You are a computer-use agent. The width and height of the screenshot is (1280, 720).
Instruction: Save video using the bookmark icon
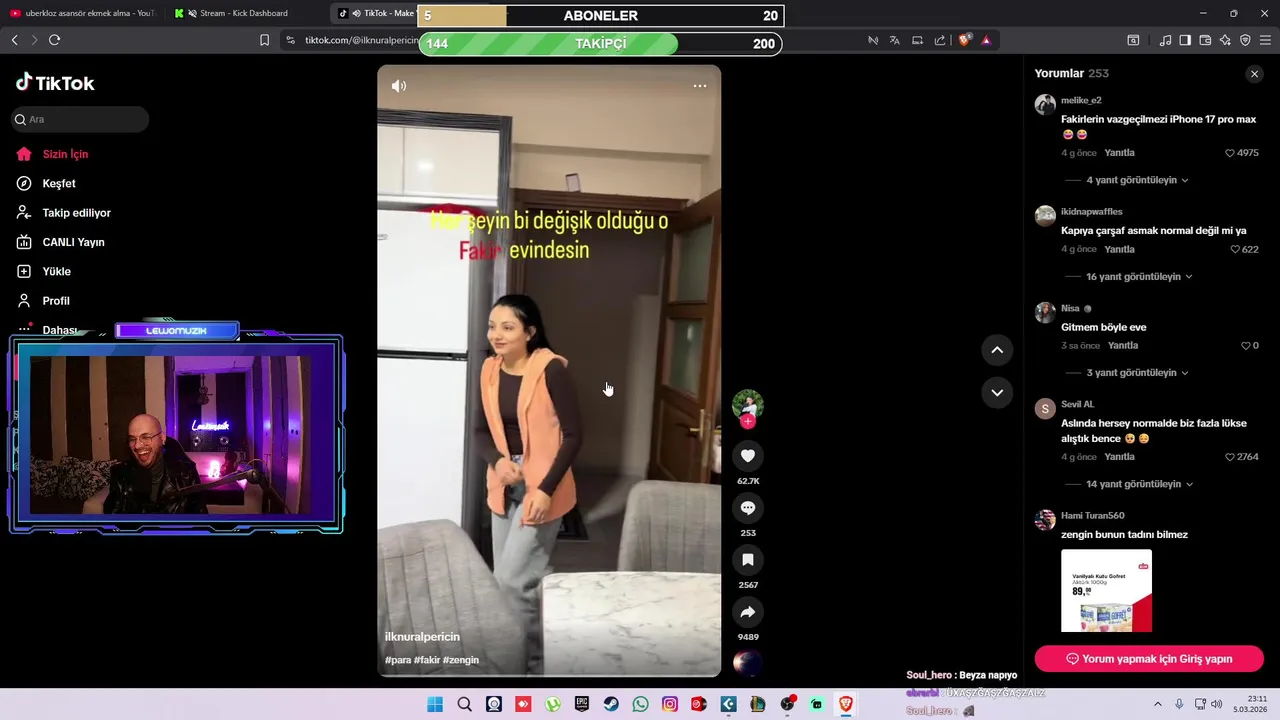748,560
